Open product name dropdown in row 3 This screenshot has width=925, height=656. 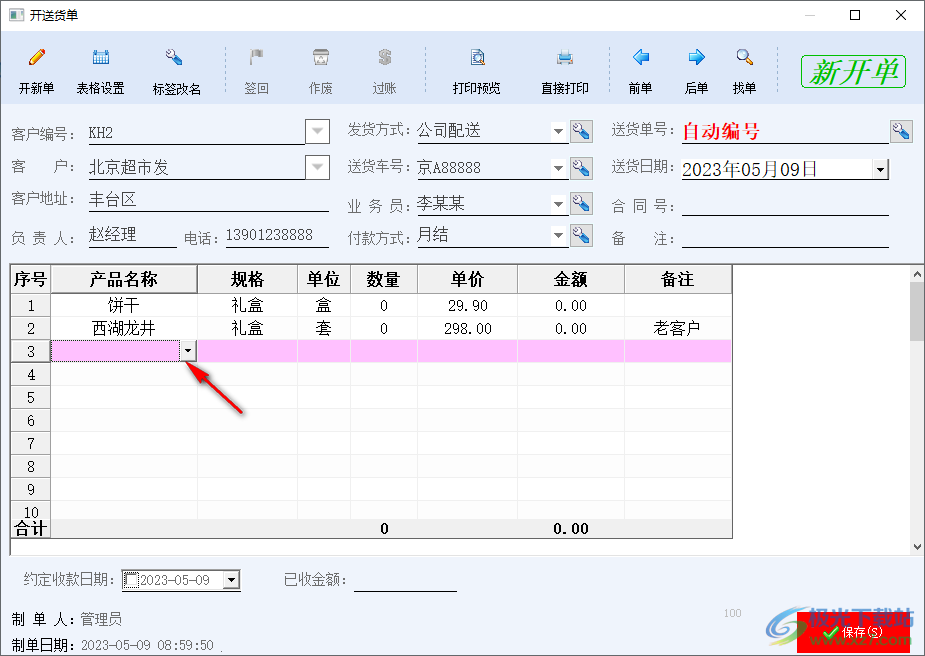(x=188, y=351)
